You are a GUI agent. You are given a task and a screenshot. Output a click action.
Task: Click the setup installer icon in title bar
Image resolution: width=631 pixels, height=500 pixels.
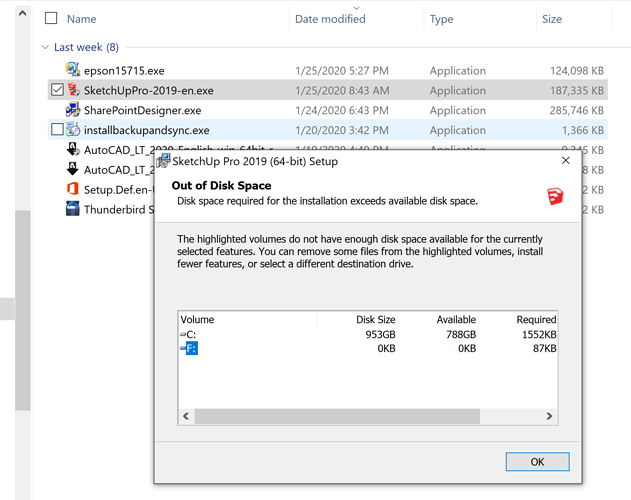(x=163, y=161)
